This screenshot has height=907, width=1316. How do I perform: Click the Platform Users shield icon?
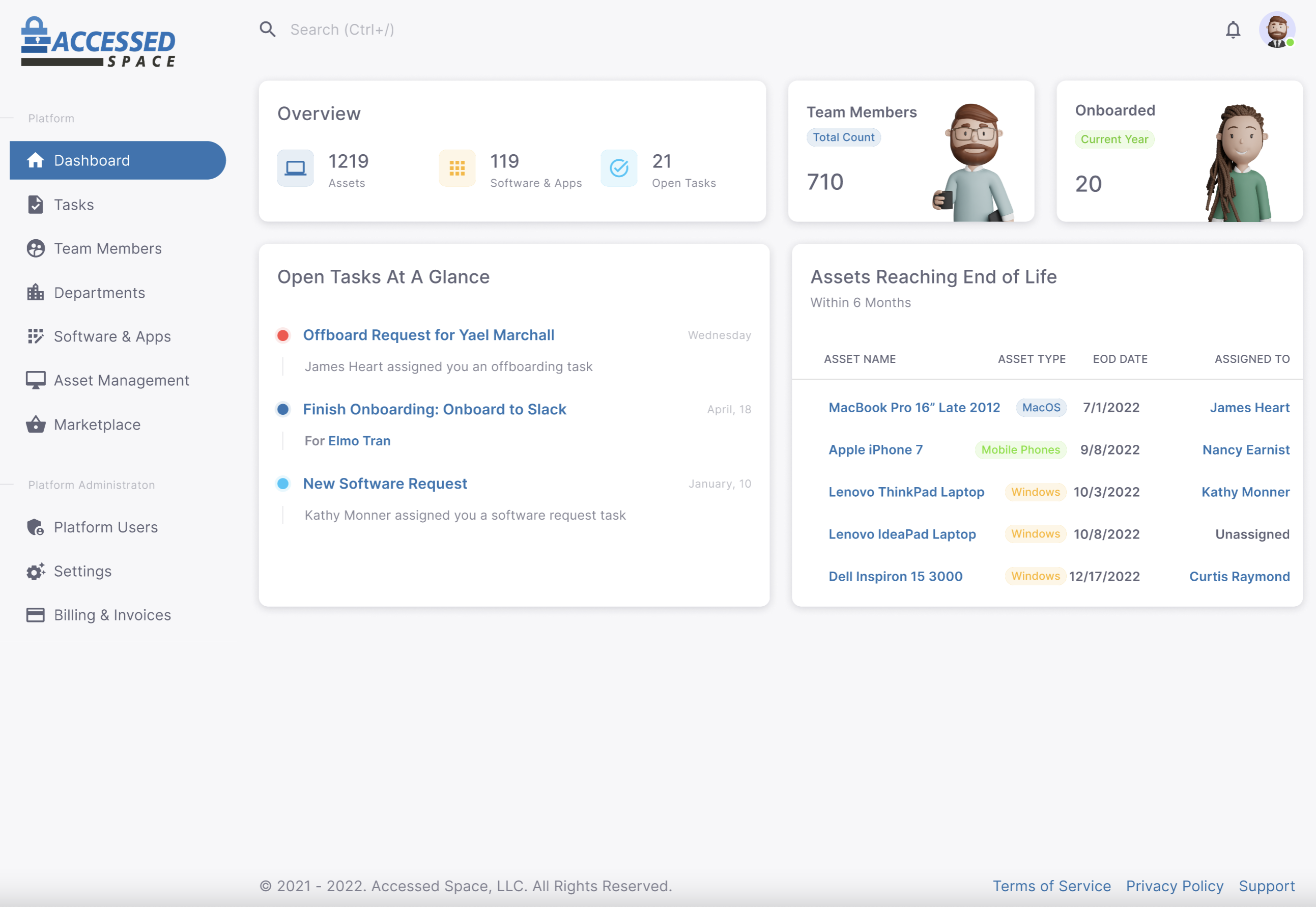pos(35,527)
